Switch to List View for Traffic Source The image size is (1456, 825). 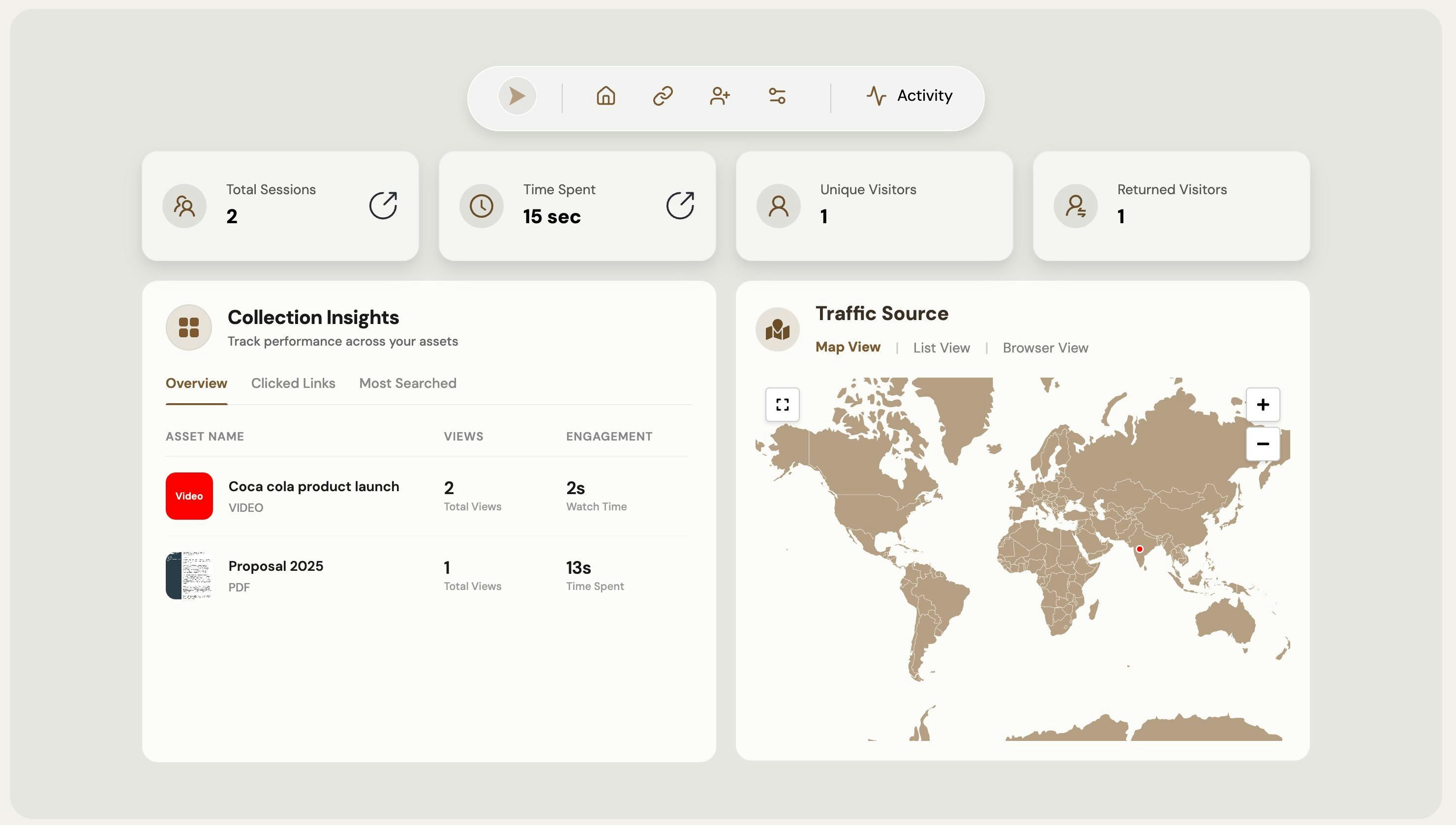941,347
